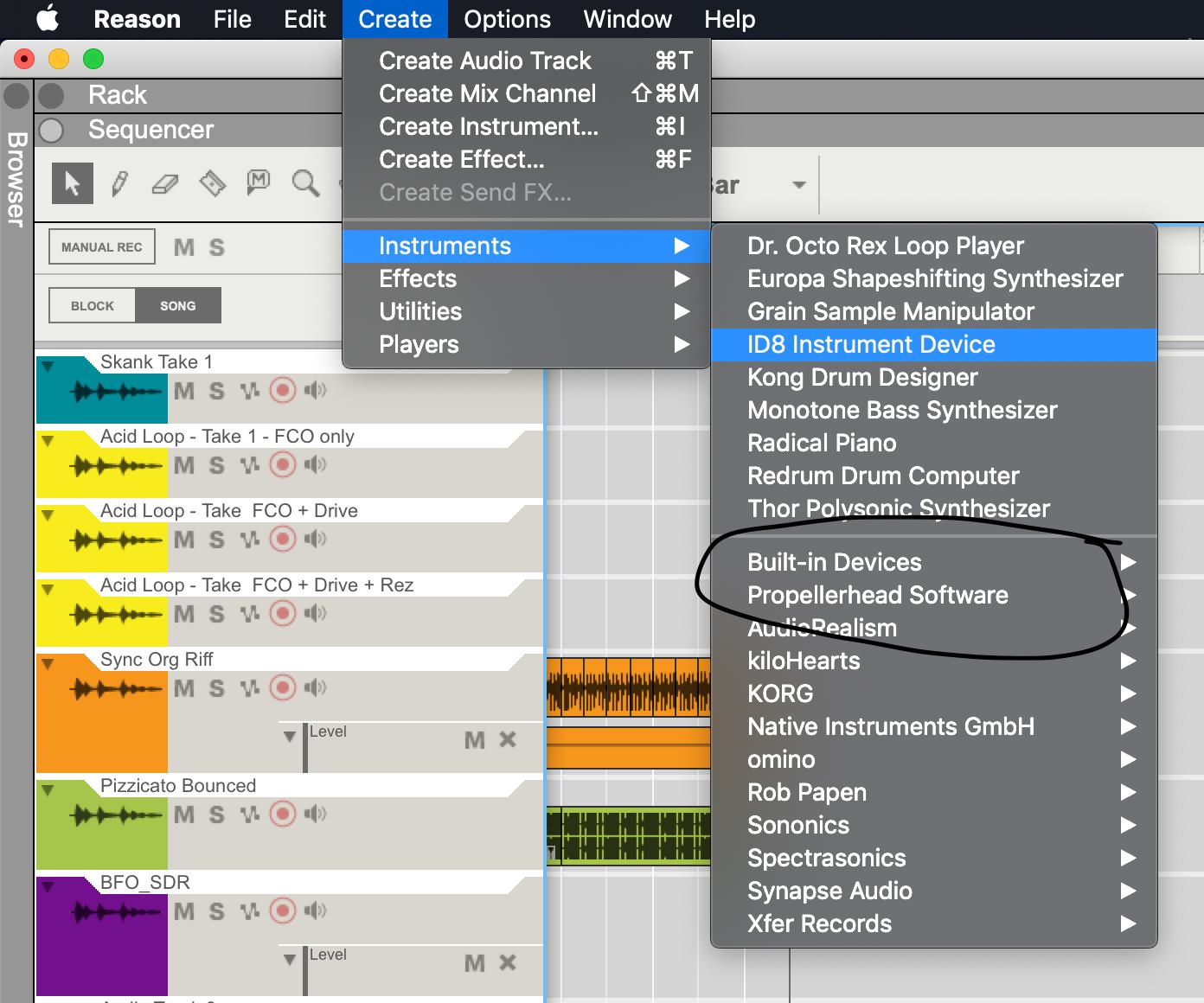Select Thor Polysonic Synthesizer

click(934, 508)
